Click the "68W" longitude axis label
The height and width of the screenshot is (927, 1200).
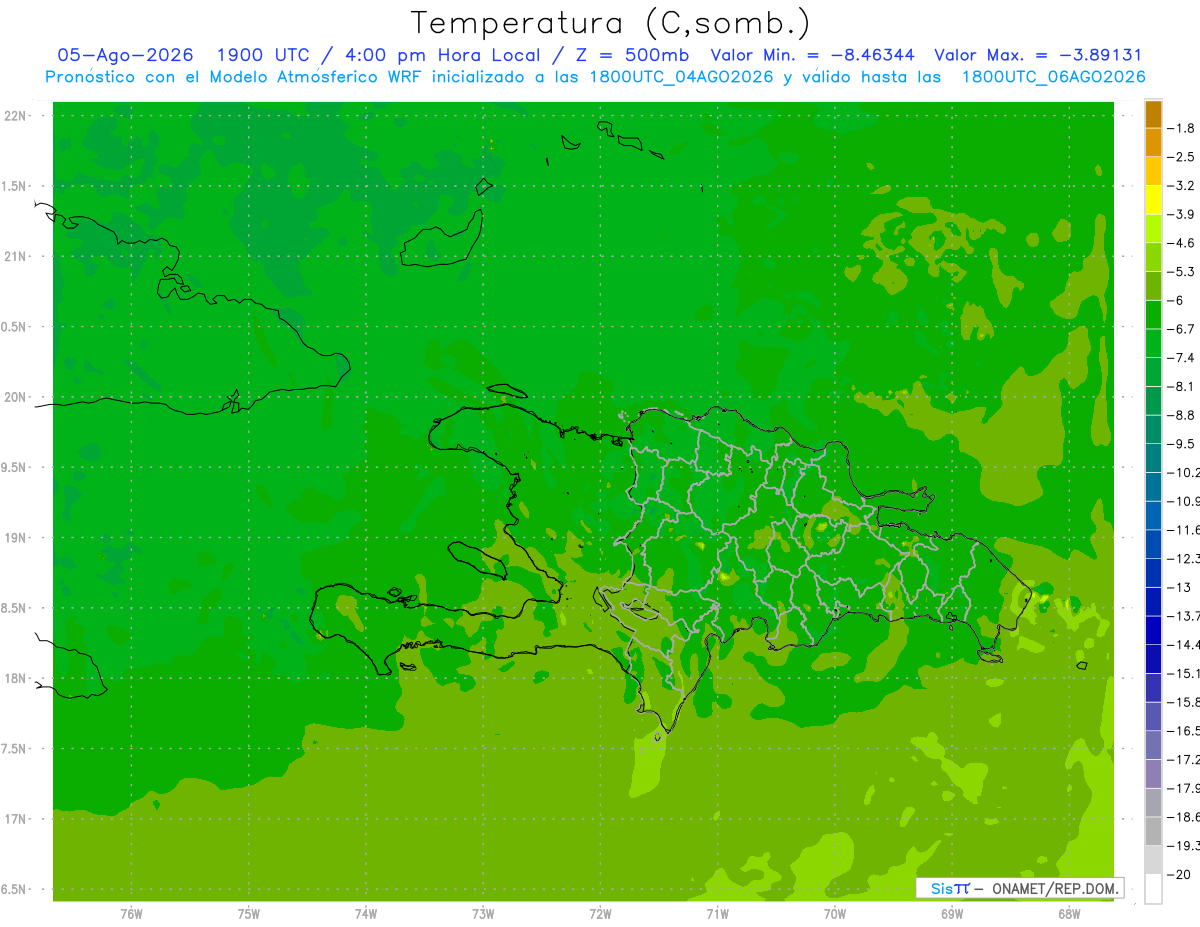1069,913
